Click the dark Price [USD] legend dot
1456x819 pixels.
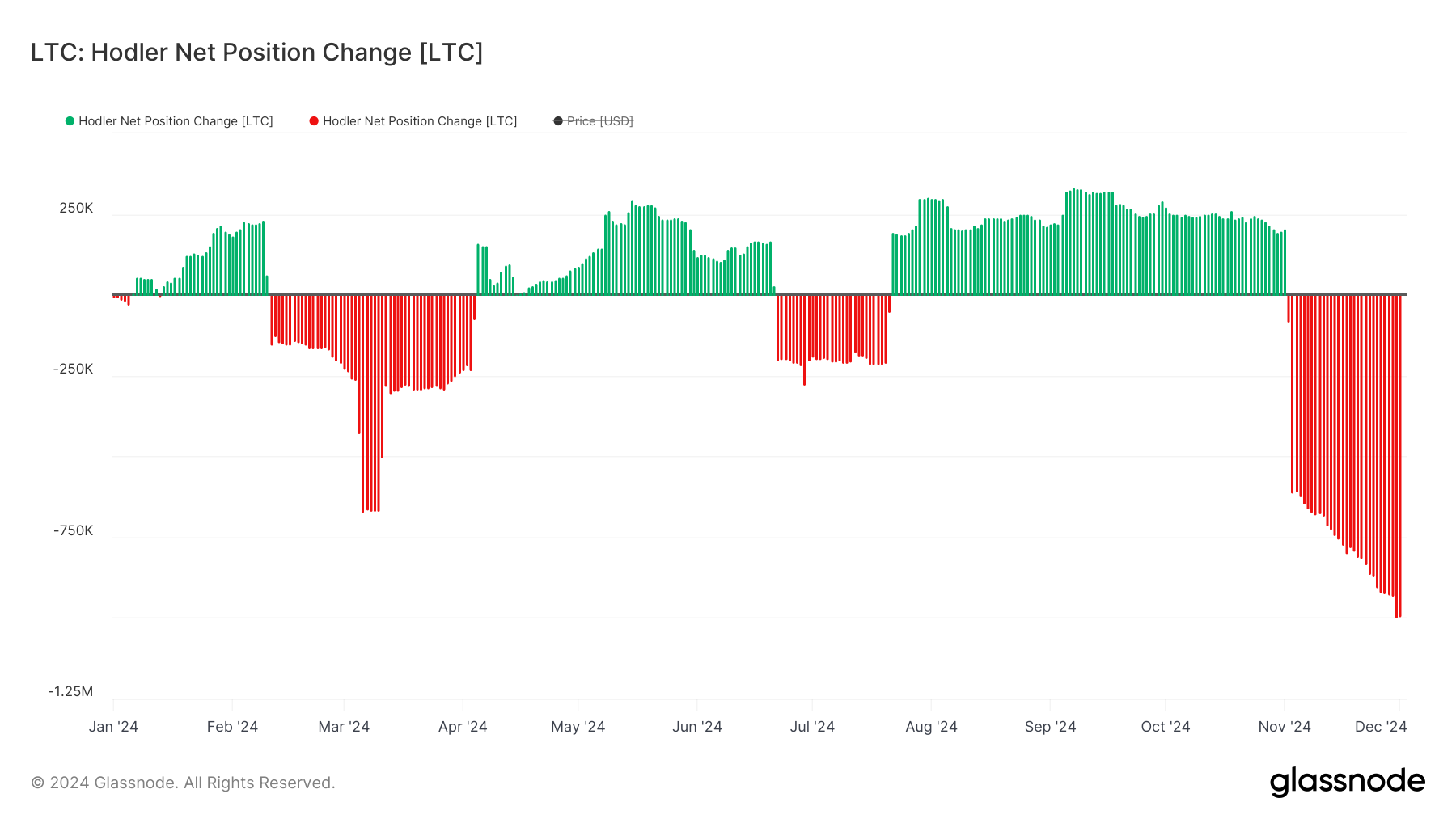[x=558, y=121]
